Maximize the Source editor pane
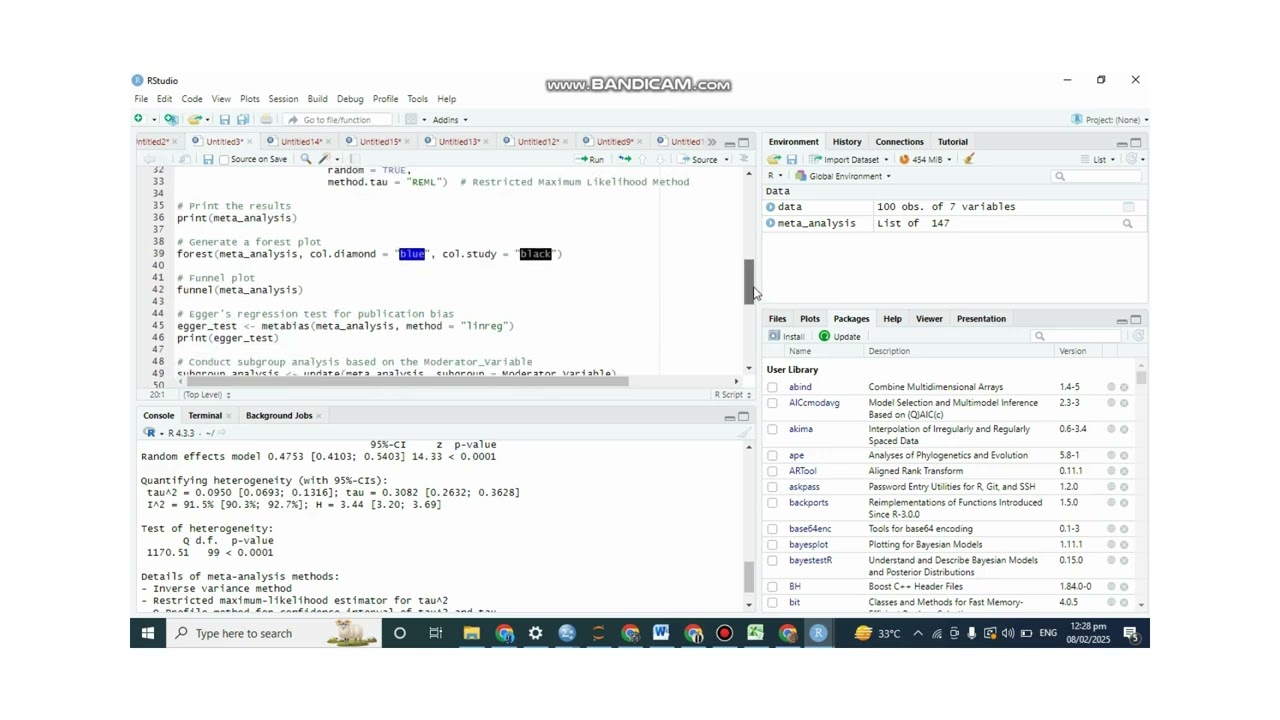Screen dimensions: 1280x720 tap(743, 142)
